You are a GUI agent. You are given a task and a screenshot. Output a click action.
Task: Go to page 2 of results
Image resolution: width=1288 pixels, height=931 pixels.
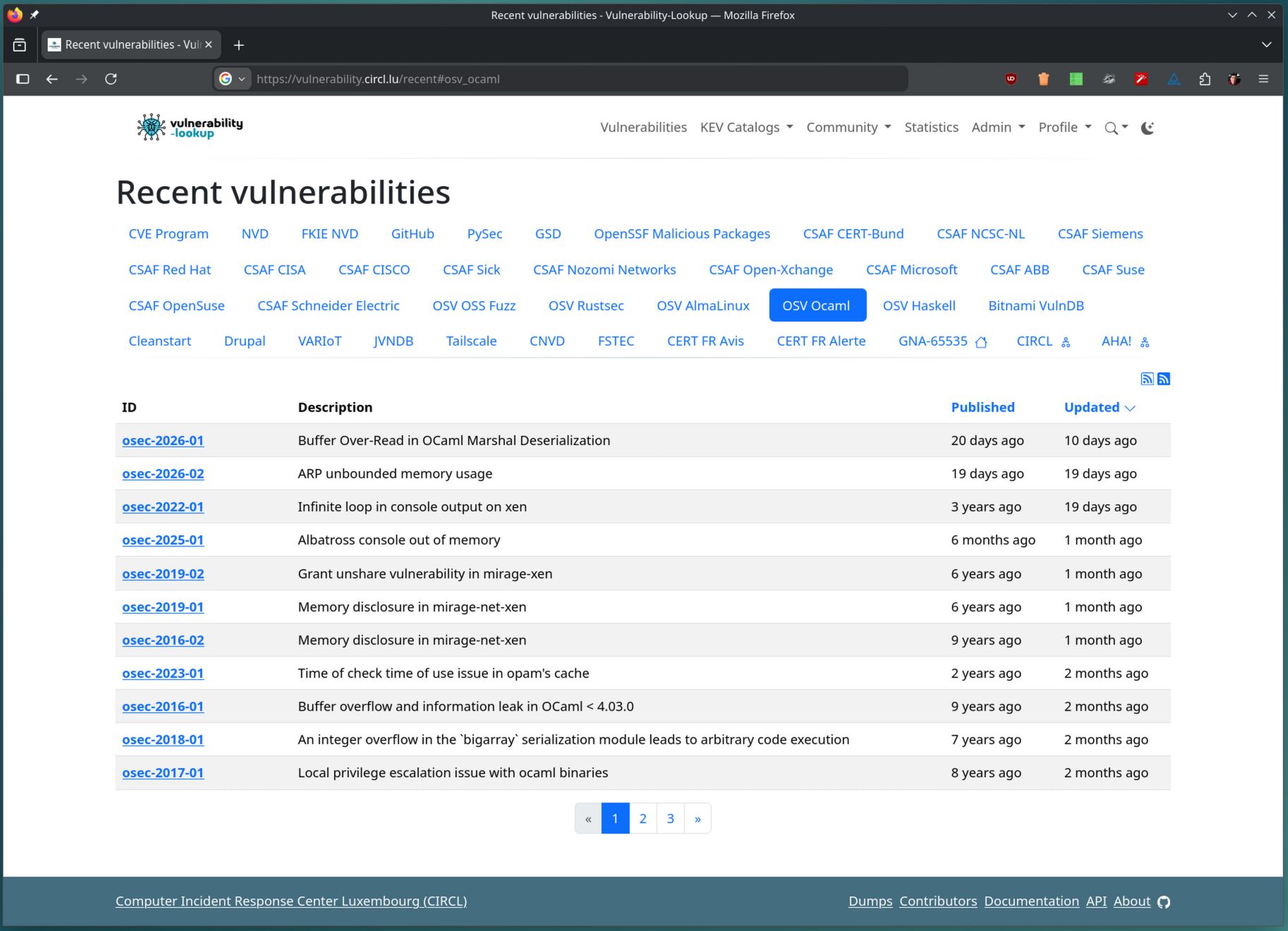pos(643,818)
